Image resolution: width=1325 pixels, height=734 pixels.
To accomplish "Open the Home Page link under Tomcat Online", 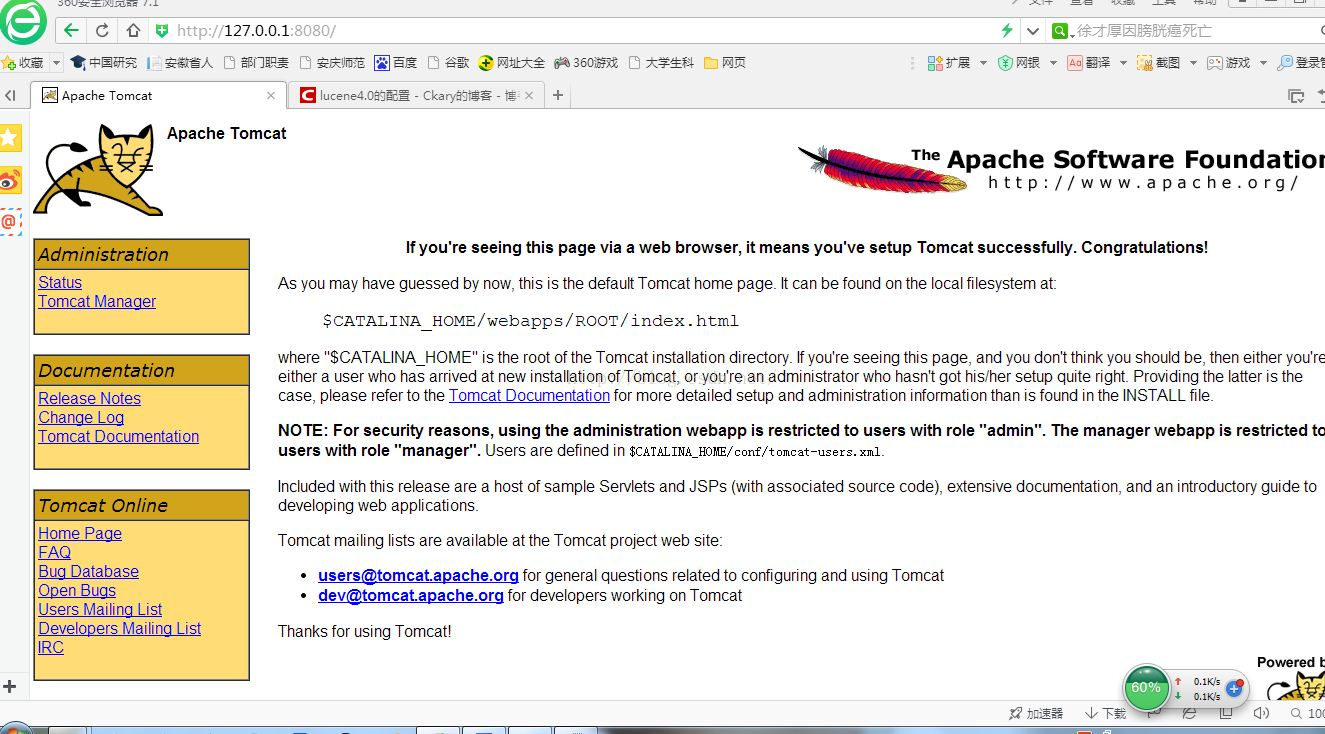I will click(x=80, y=534).
